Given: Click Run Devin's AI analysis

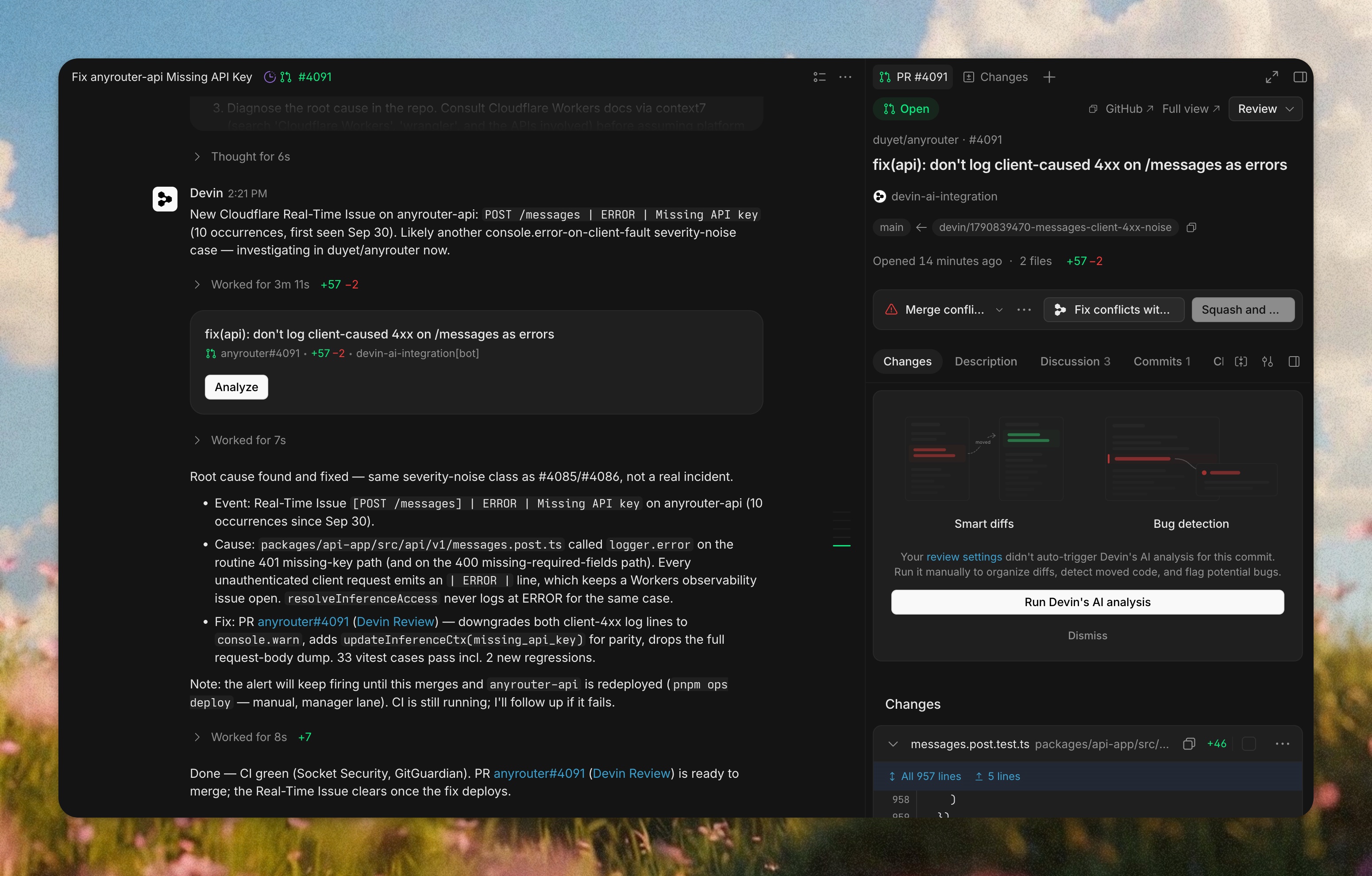Looking at the screenshot, I should coord(1087,602).
